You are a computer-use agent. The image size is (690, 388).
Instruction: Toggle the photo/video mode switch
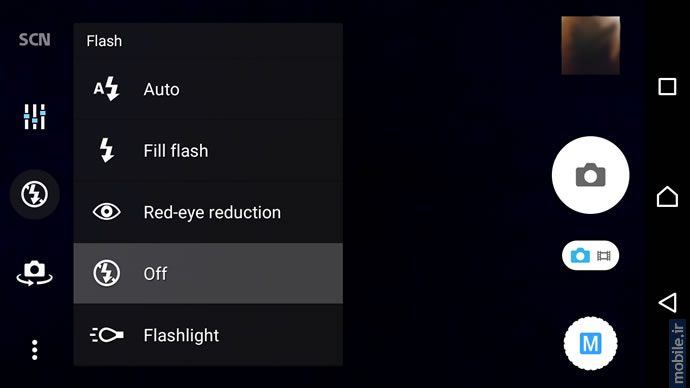coord(590,255)
